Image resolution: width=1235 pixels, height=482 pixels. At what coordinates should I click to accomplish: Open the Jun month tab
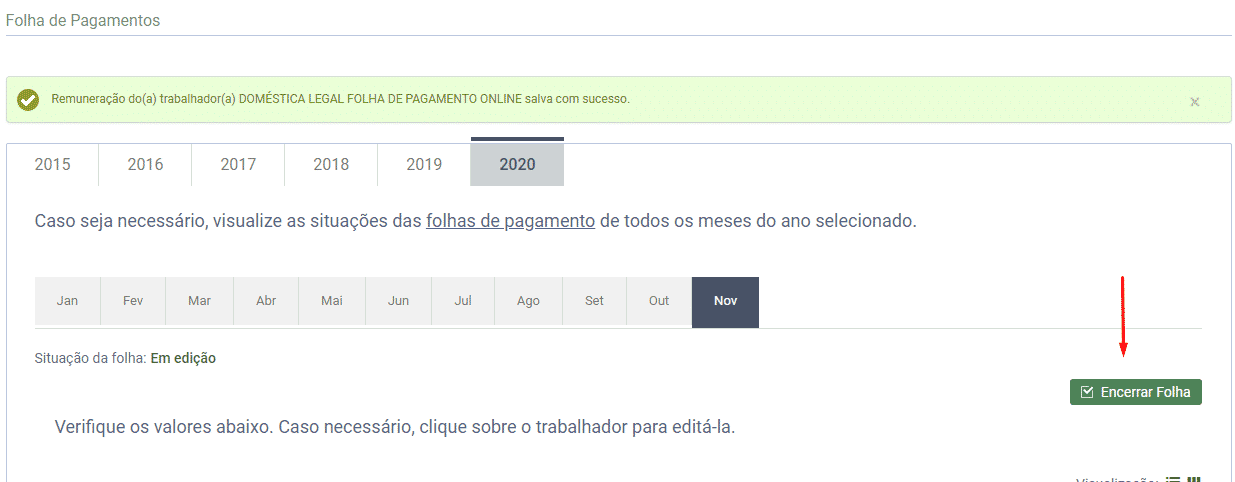tap(398, 301)
